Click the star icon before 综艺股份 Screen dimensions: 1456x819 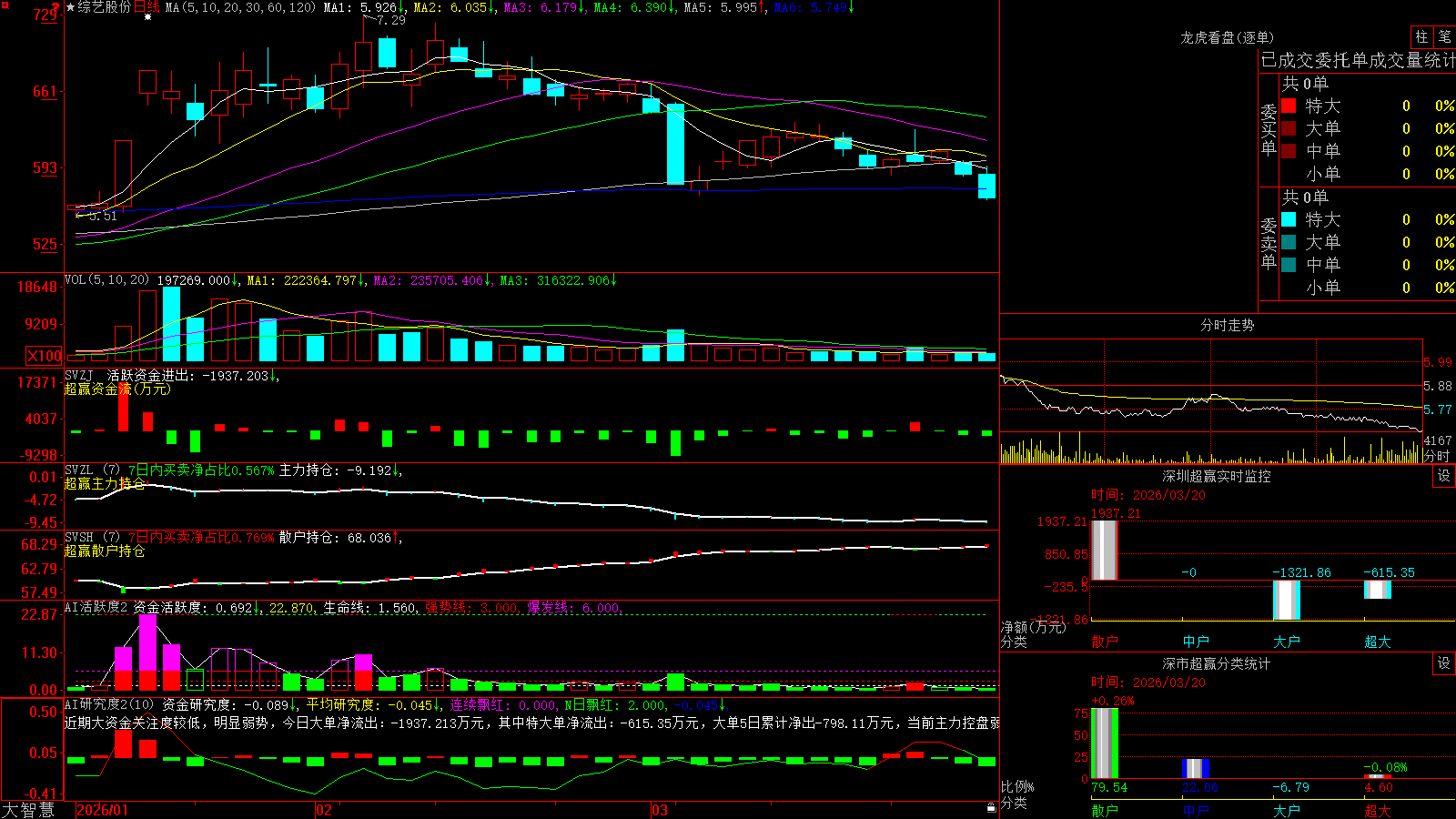tap(71, 7)
